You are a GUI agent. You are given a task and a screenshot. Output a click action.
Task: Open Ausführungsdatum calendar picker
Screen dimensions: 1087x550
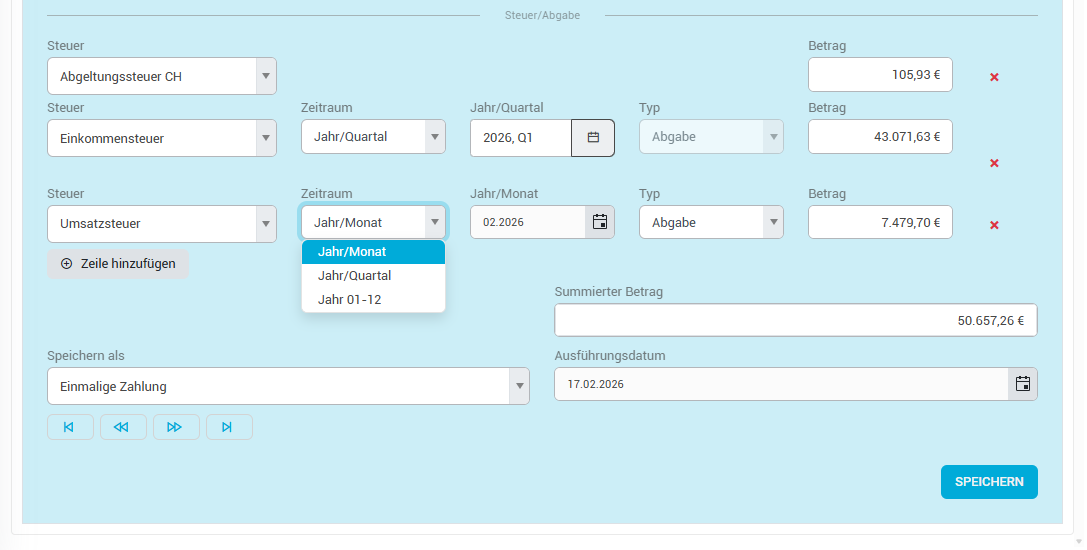1022,384
